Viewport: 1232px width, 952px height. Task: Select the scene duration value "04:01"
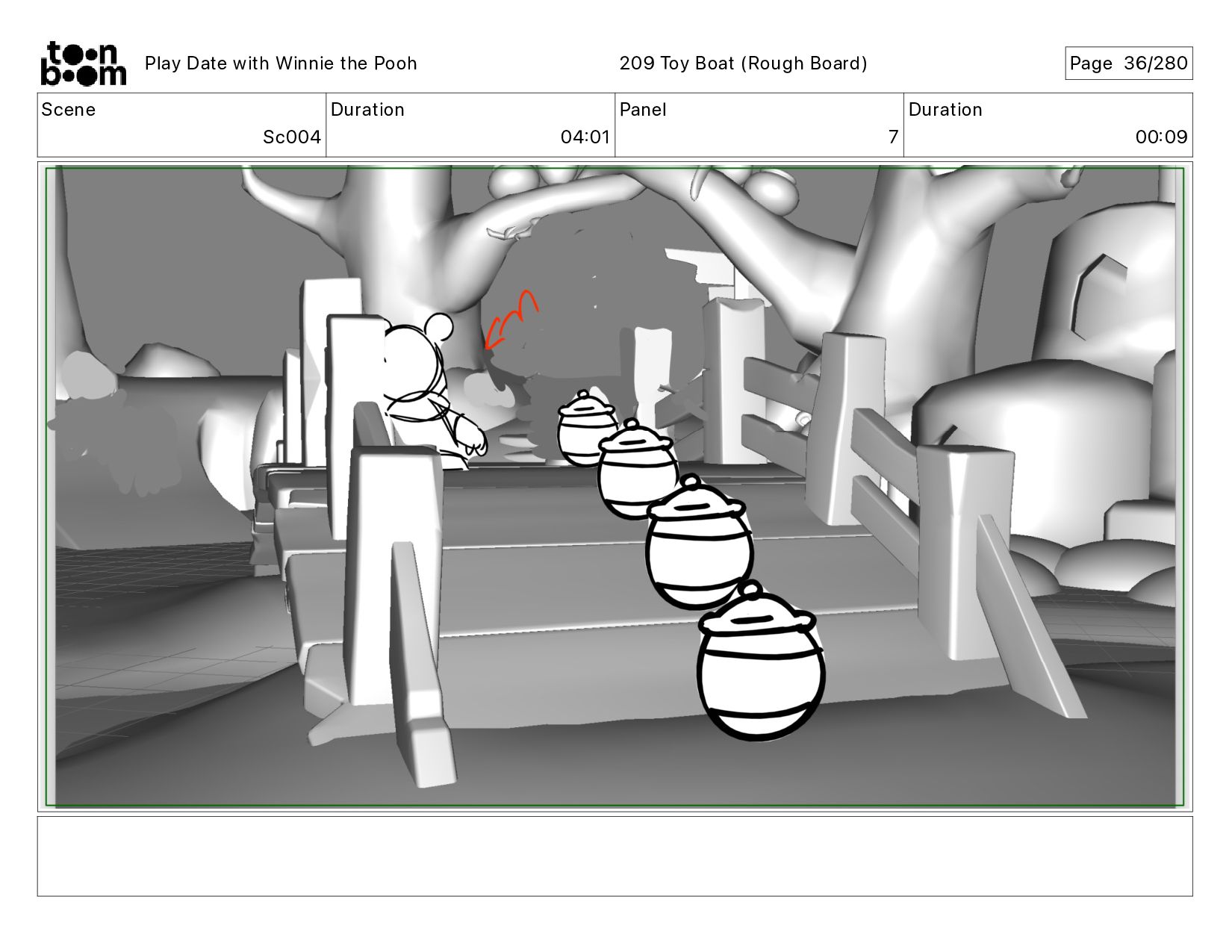[x=585, y=137]
